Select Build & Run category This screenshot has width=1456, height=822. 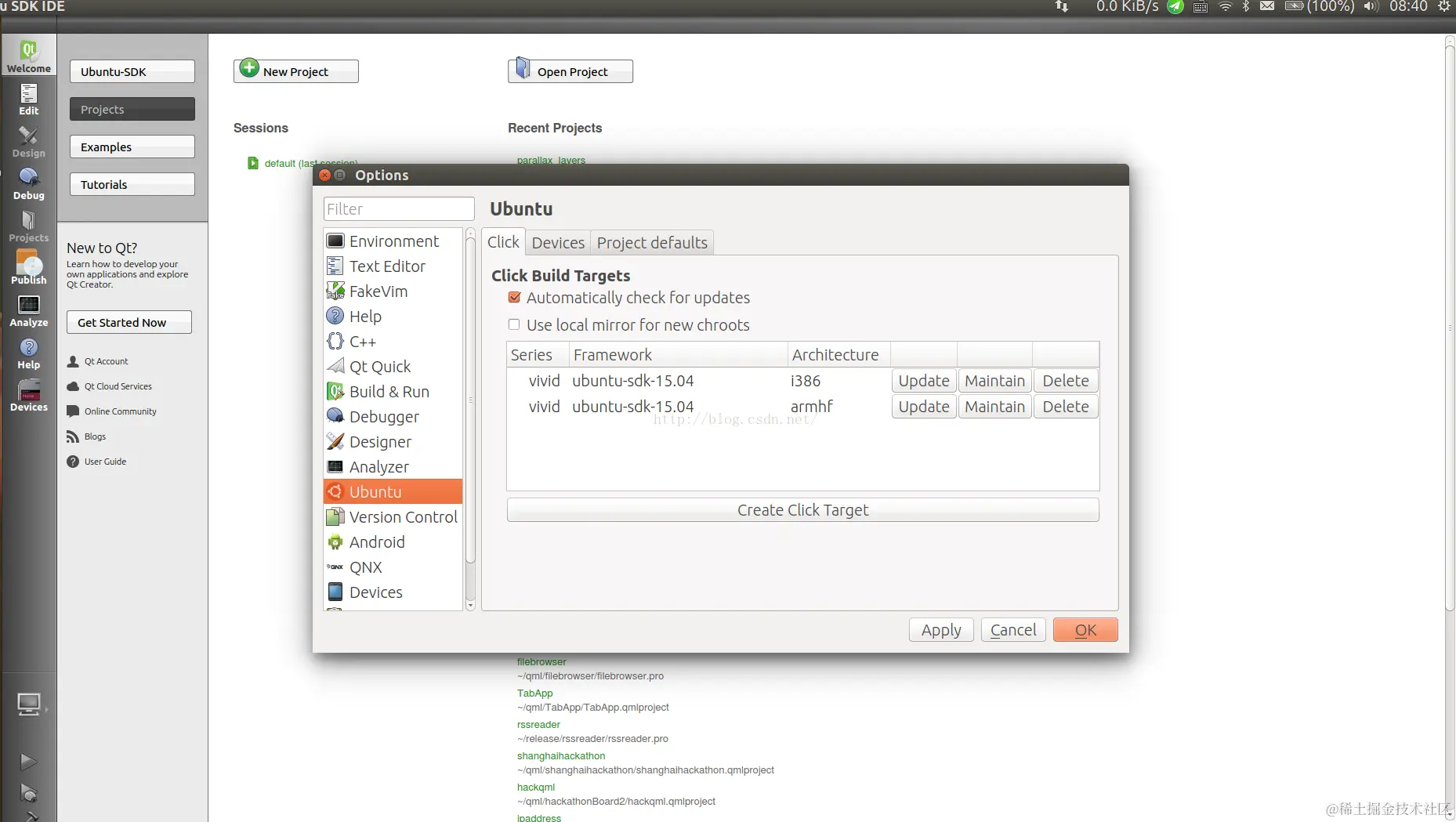(393, 392)
